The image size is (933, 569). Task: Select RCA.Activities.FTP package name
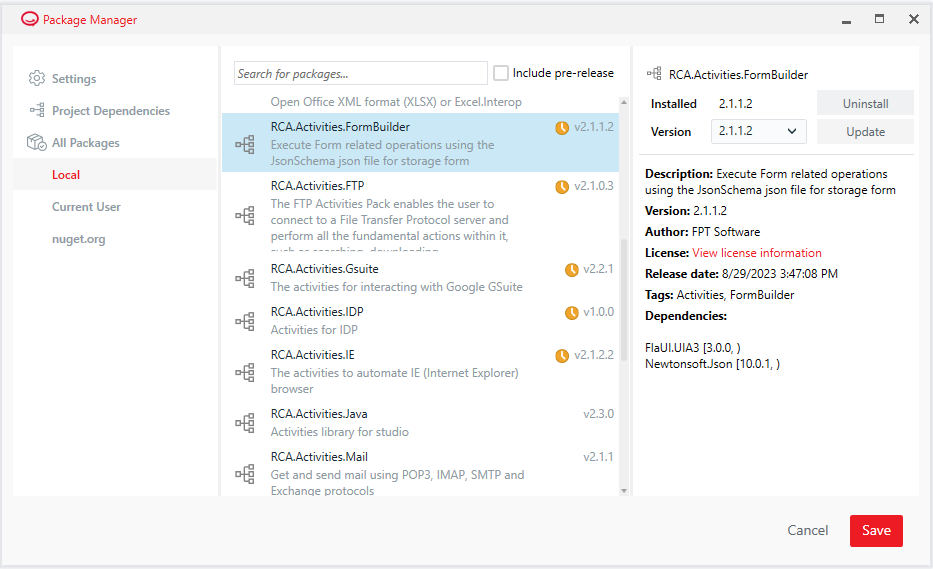pyautogui.click(x=317, y=186)
